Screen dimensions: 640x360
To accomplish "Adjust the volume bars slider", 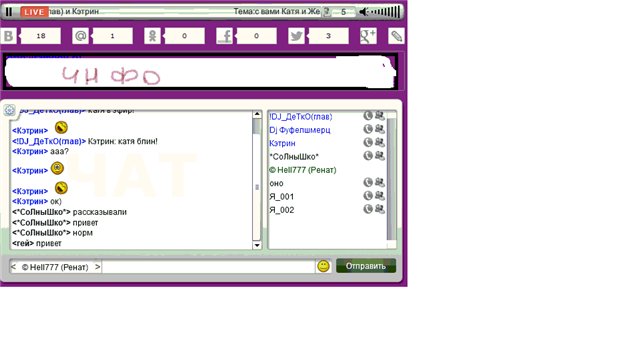I will click(385, 12).
